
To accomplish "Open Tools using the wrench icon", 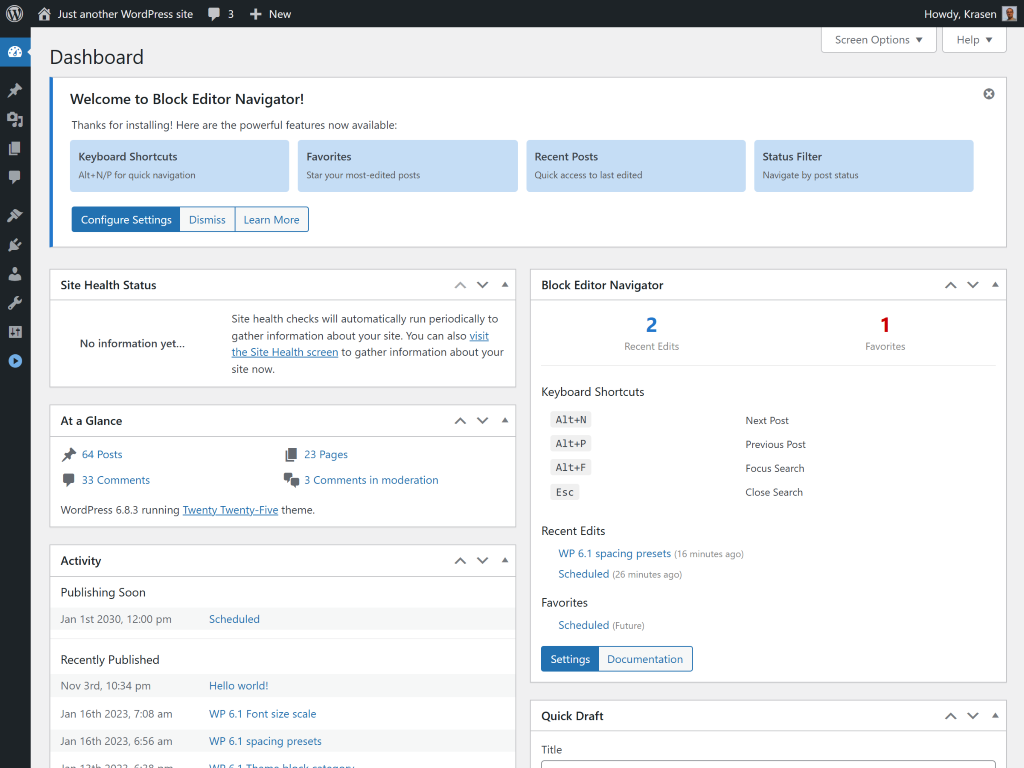I will click(x=15, y=303).
